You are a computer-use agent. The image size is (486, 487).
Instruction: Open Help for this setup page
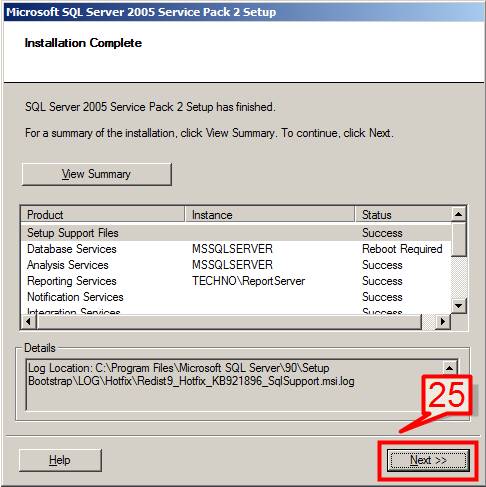coord(60,460)
